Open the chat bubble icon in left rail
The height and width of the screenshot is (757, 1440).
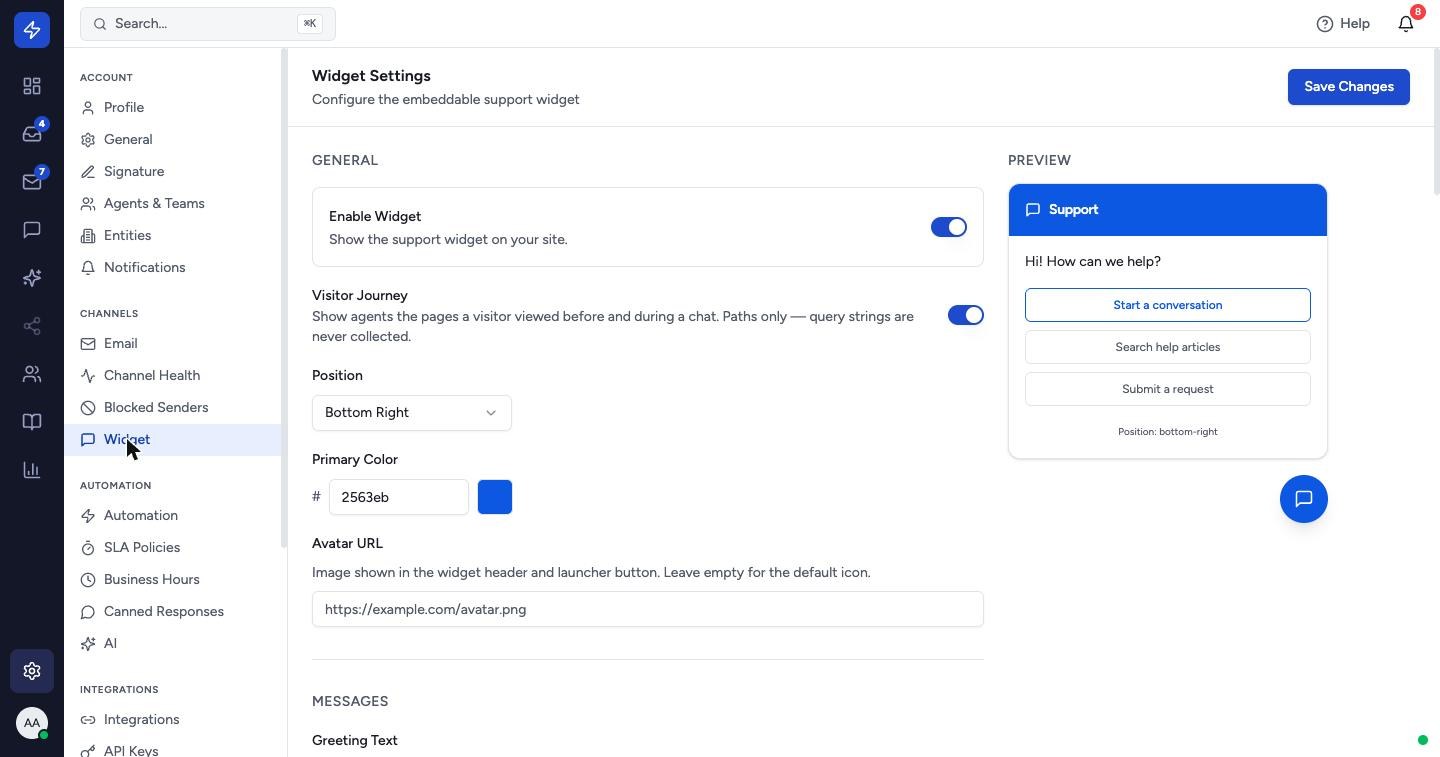[x=32, y=230]
